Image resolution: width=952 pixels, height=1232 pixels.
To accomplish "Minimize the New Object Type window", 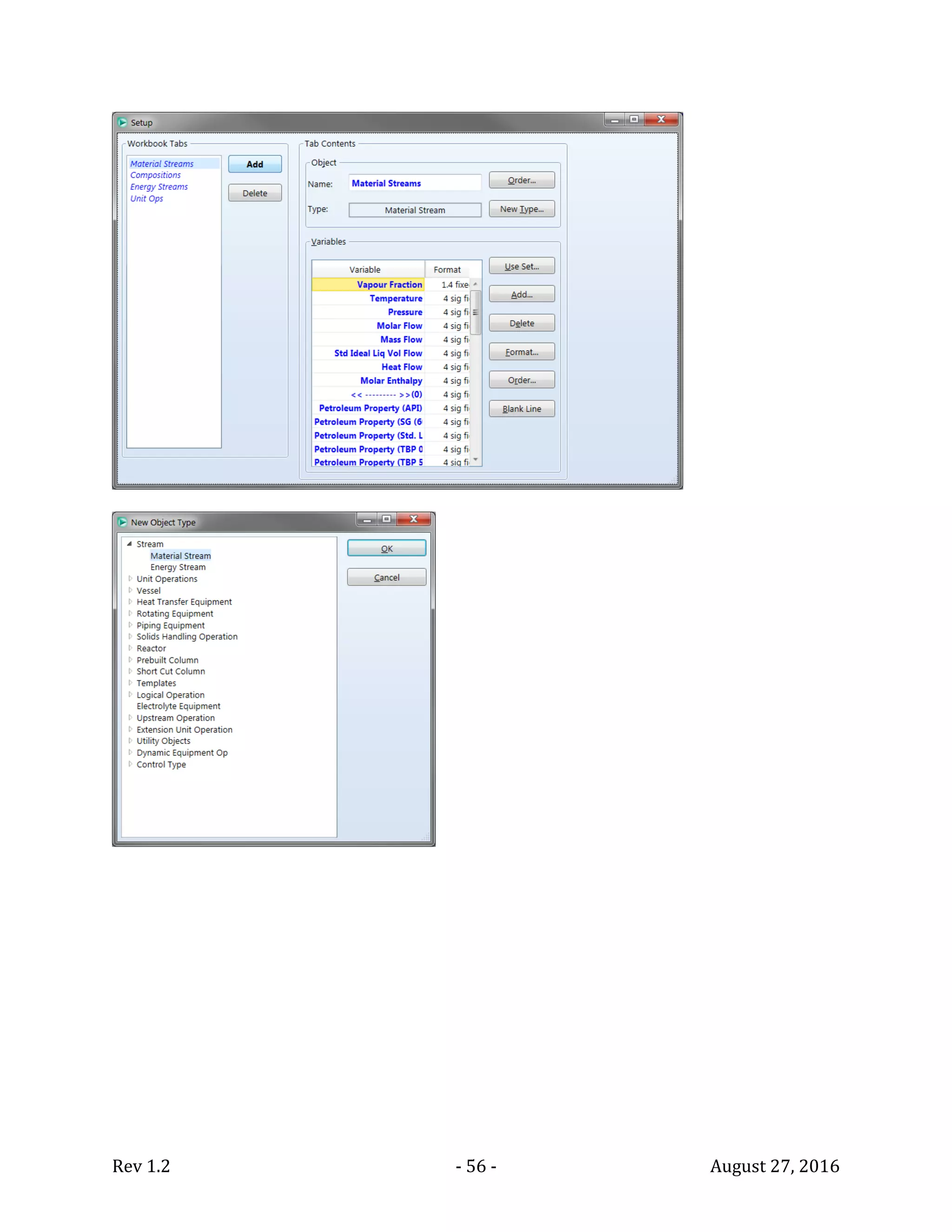I will 367,520.
